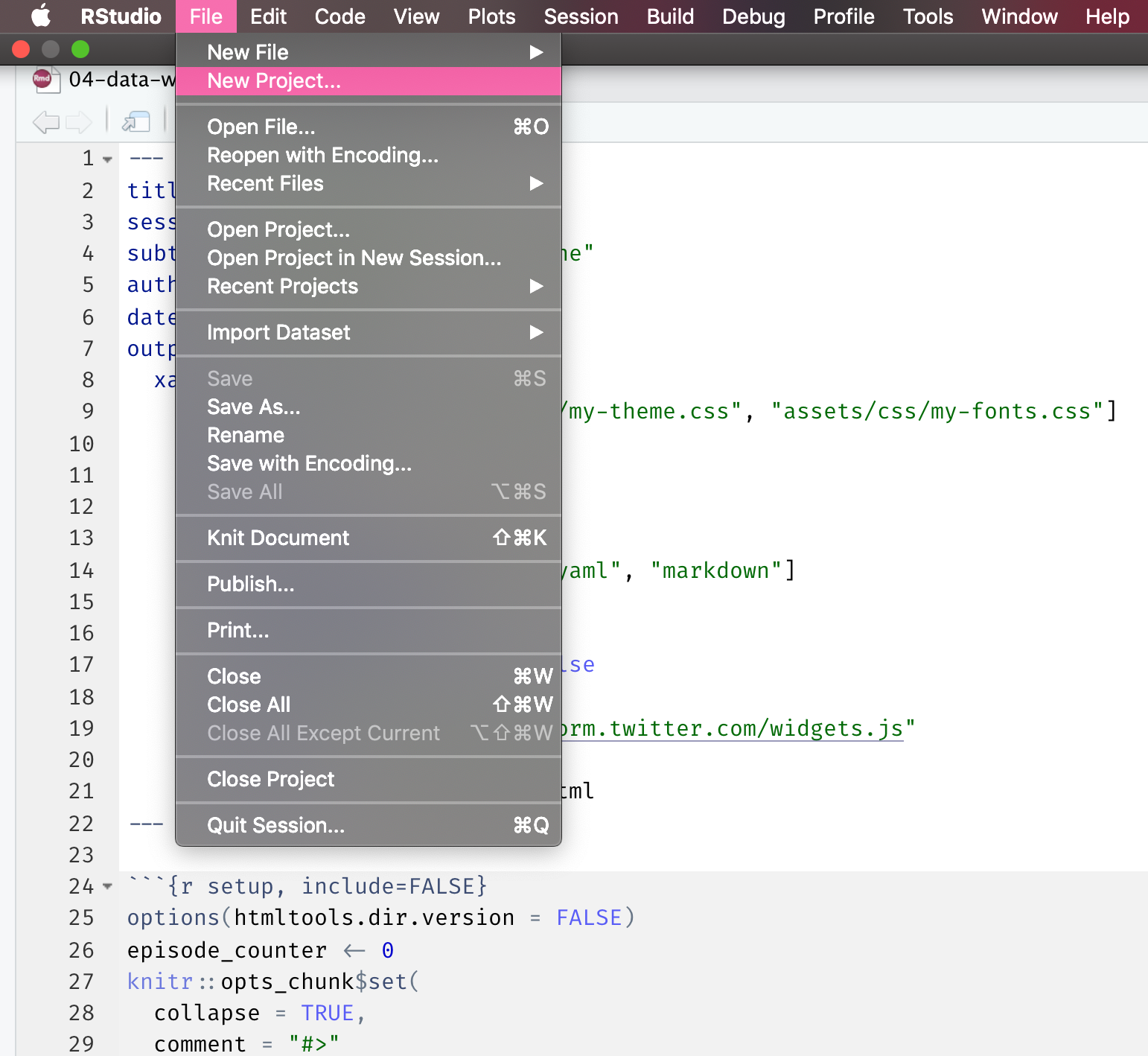Viewport: 1148px width, 1056px height.
Task: Open the Code menu
Action: tap(339, 16)
